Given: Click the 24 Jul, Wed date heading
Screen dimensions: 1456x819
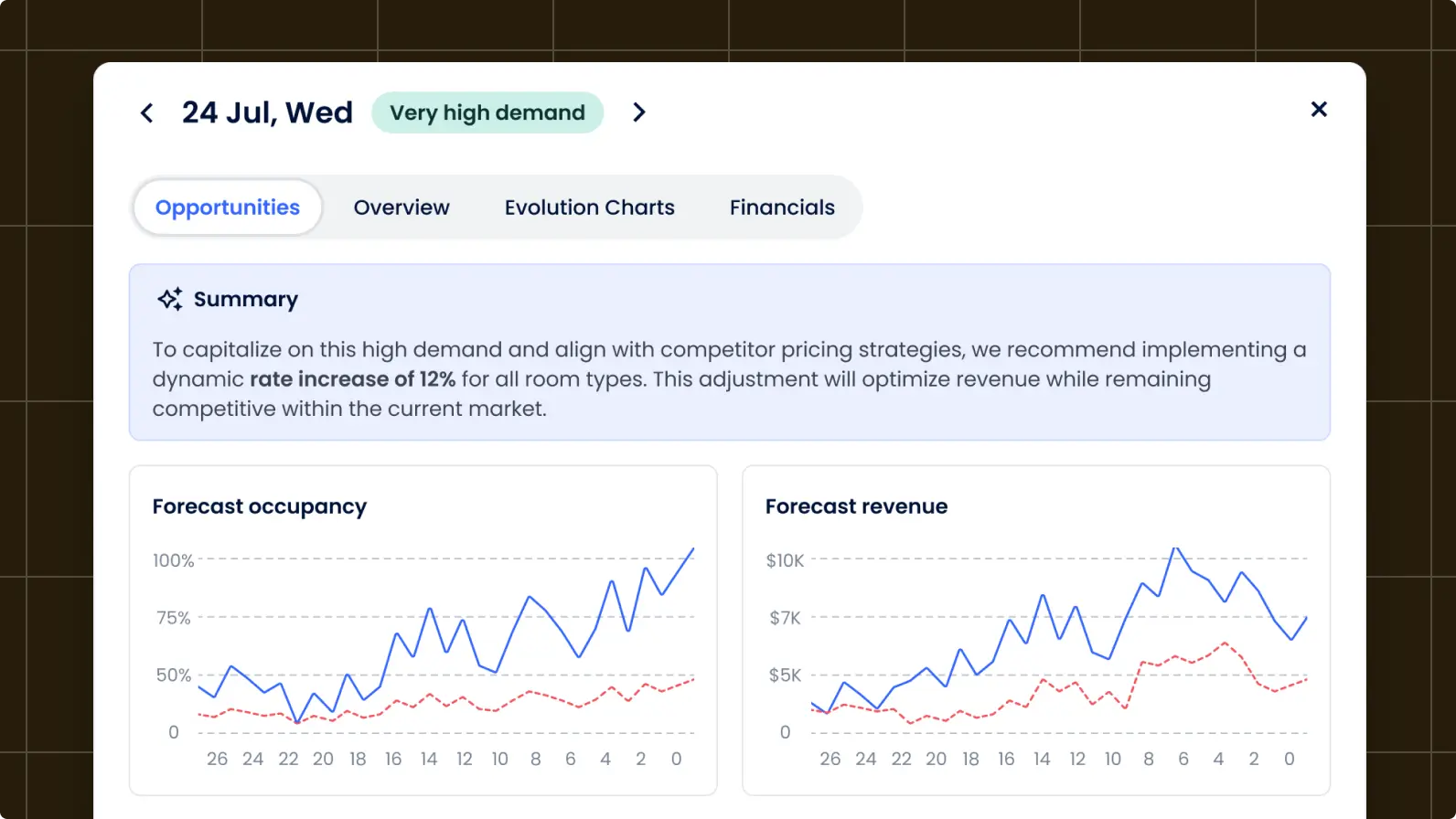Looking at the screenshot, I should tap(267, 112).
